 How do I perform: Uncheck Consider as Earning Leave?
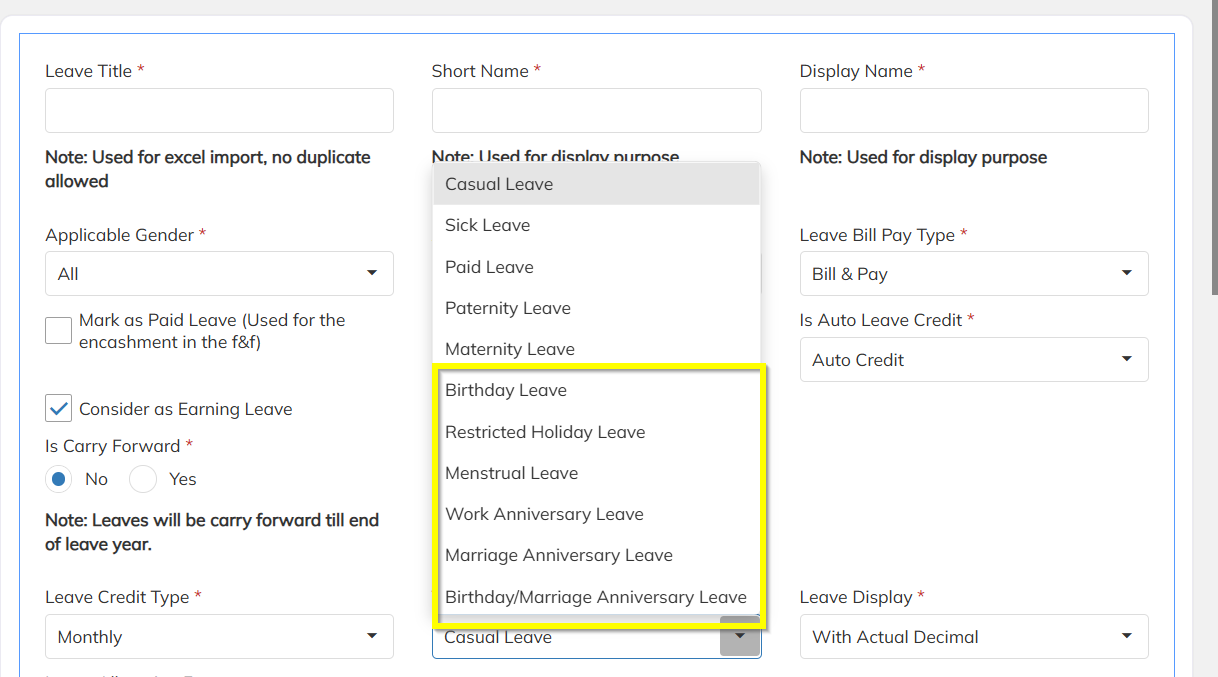coord(59,408)
